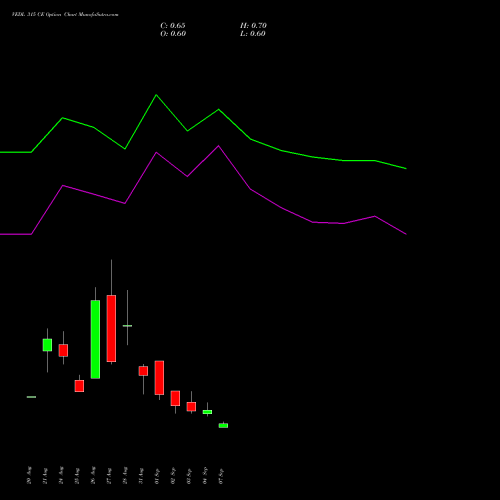Viewport: 500px width, 500px height.
Task: Click the red candle above 24 Aug
Action: (63, 350)
